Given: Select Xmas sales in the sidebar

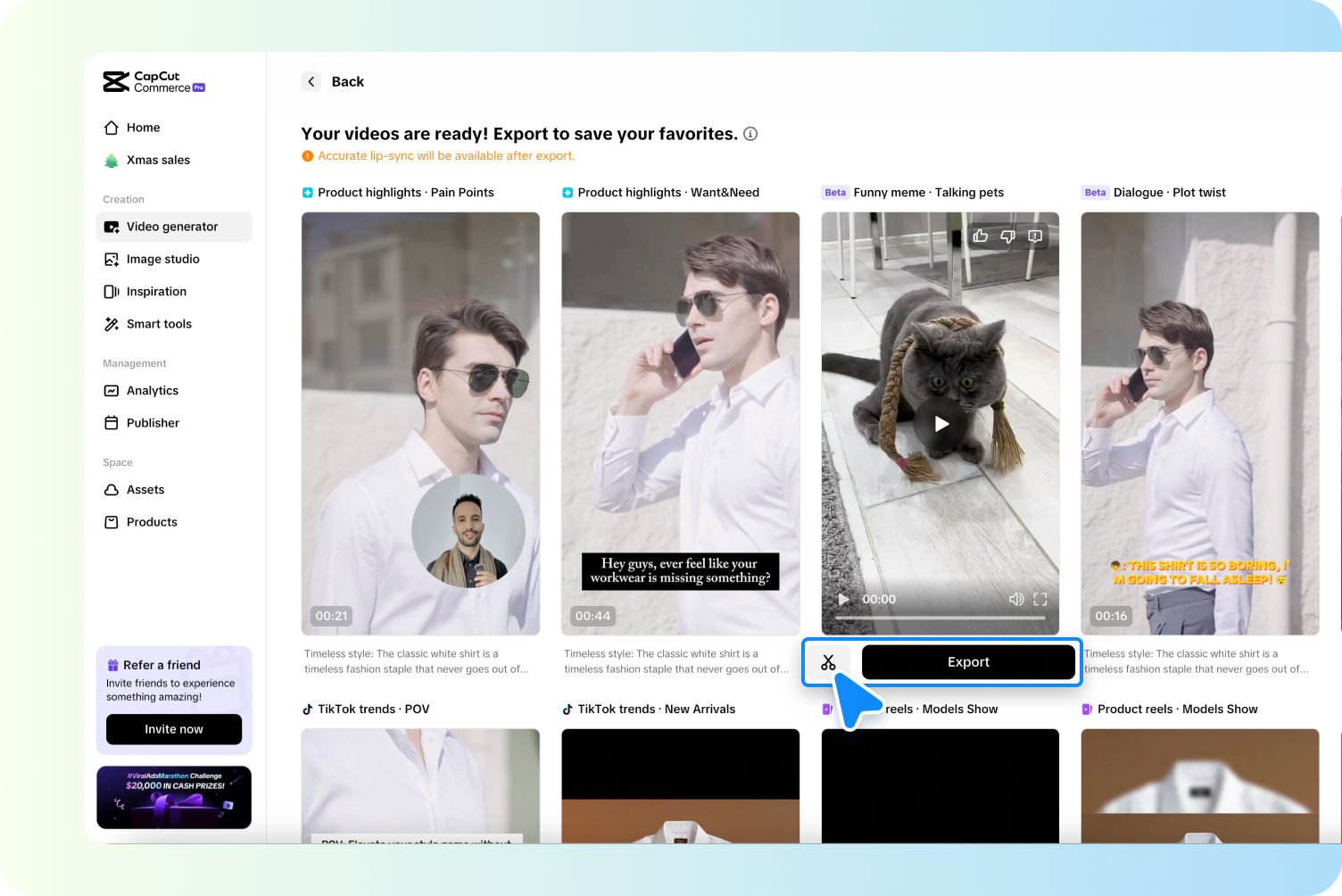Looking at the screenshot, I should [158, 160].
